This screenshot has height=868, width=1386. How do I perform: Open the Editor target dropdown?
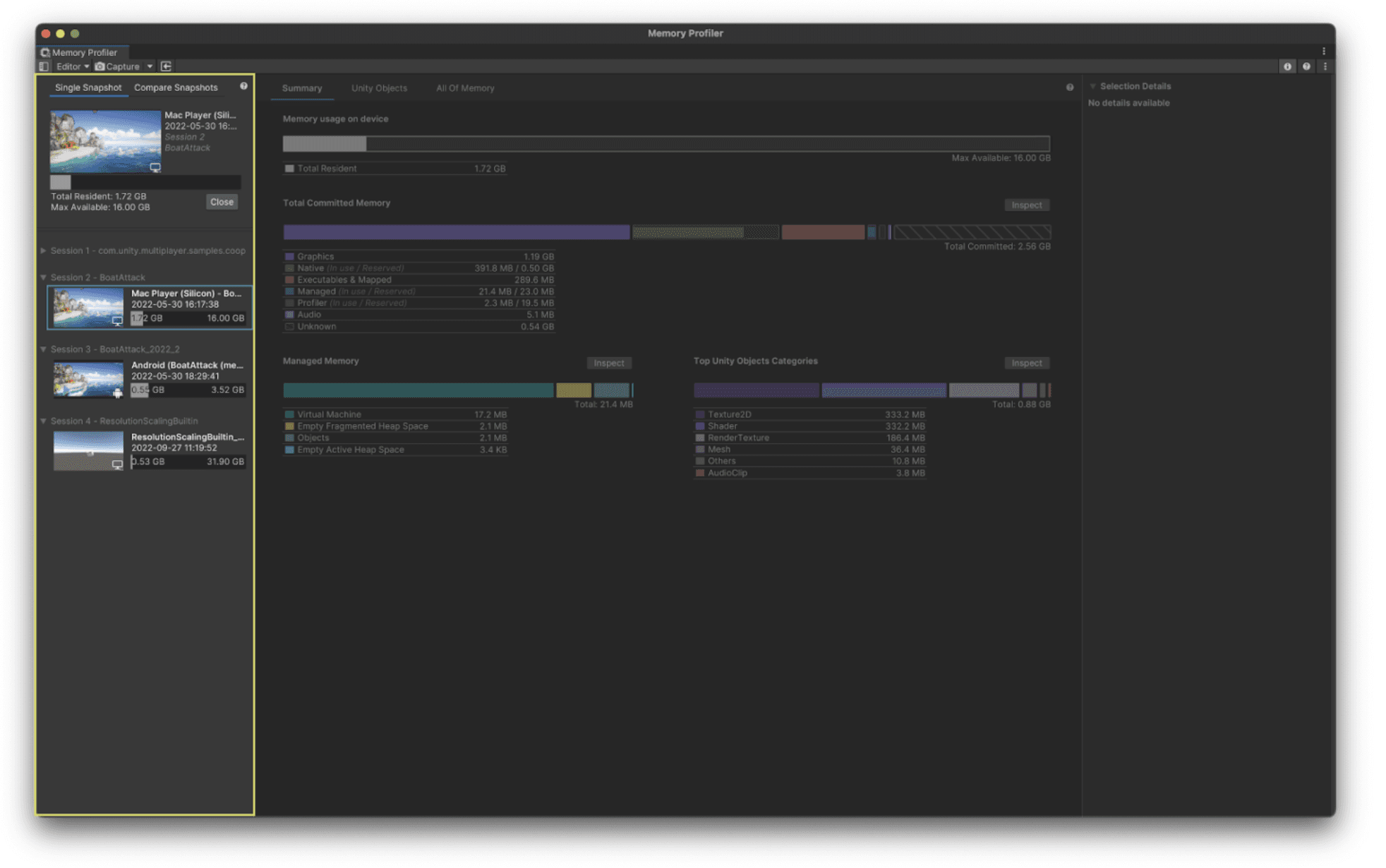pyautogui.click(x=72, y=66)
